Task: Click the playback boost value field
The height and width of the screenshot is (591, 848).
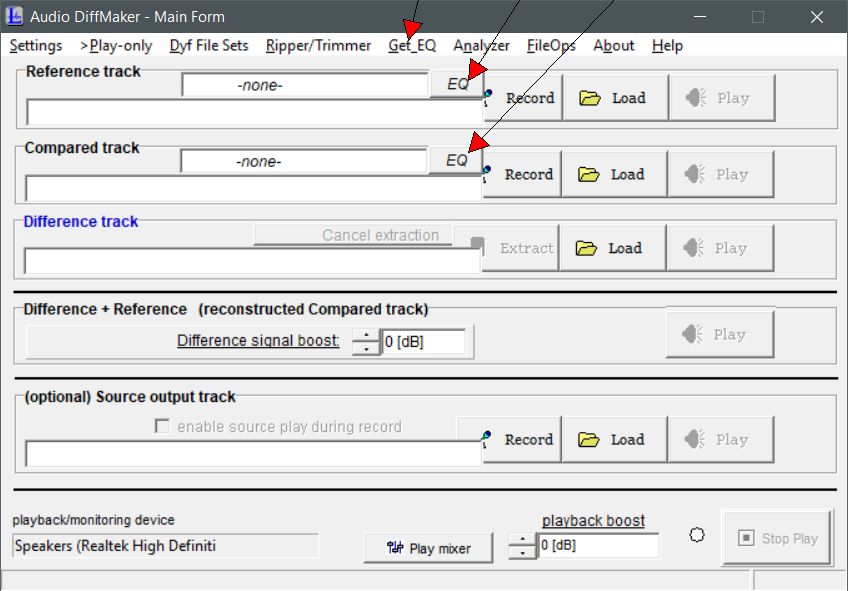Action: tap(598, 546)
